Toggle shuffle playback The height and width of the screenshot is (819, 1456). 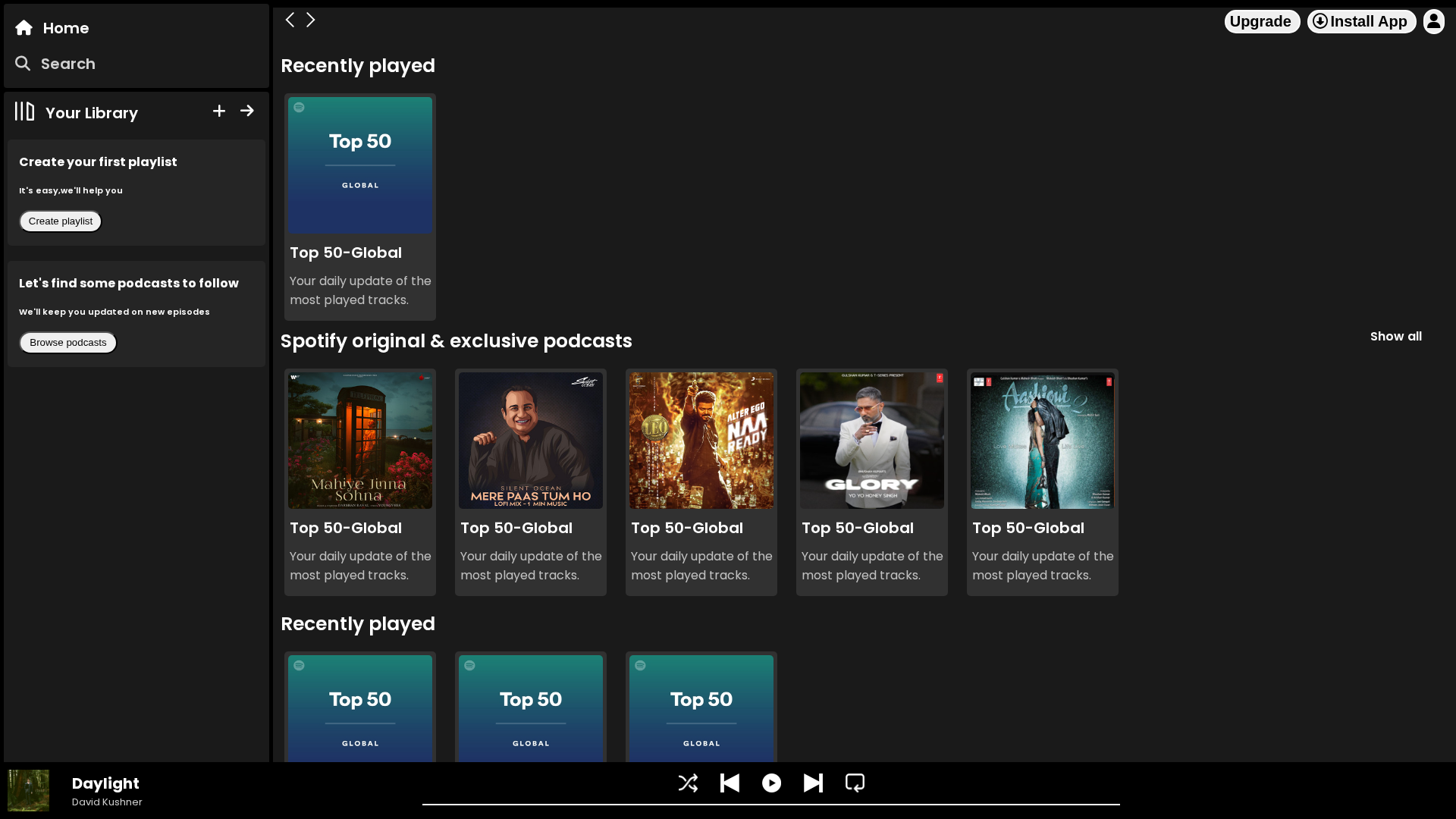[x=688, y=783]
